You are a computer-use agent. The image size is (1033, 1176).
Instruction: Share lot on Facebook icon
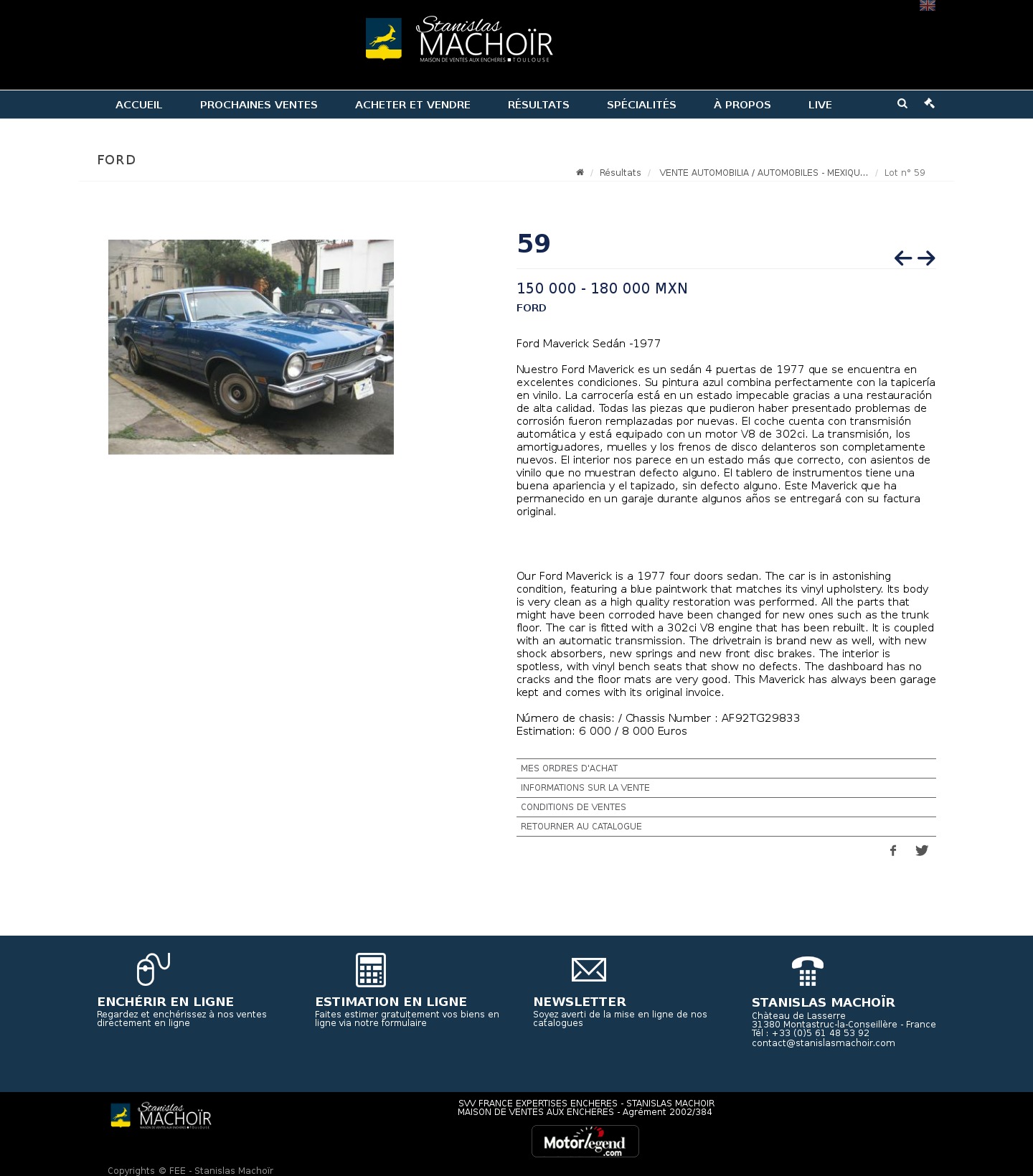click(x=893, y=850)
